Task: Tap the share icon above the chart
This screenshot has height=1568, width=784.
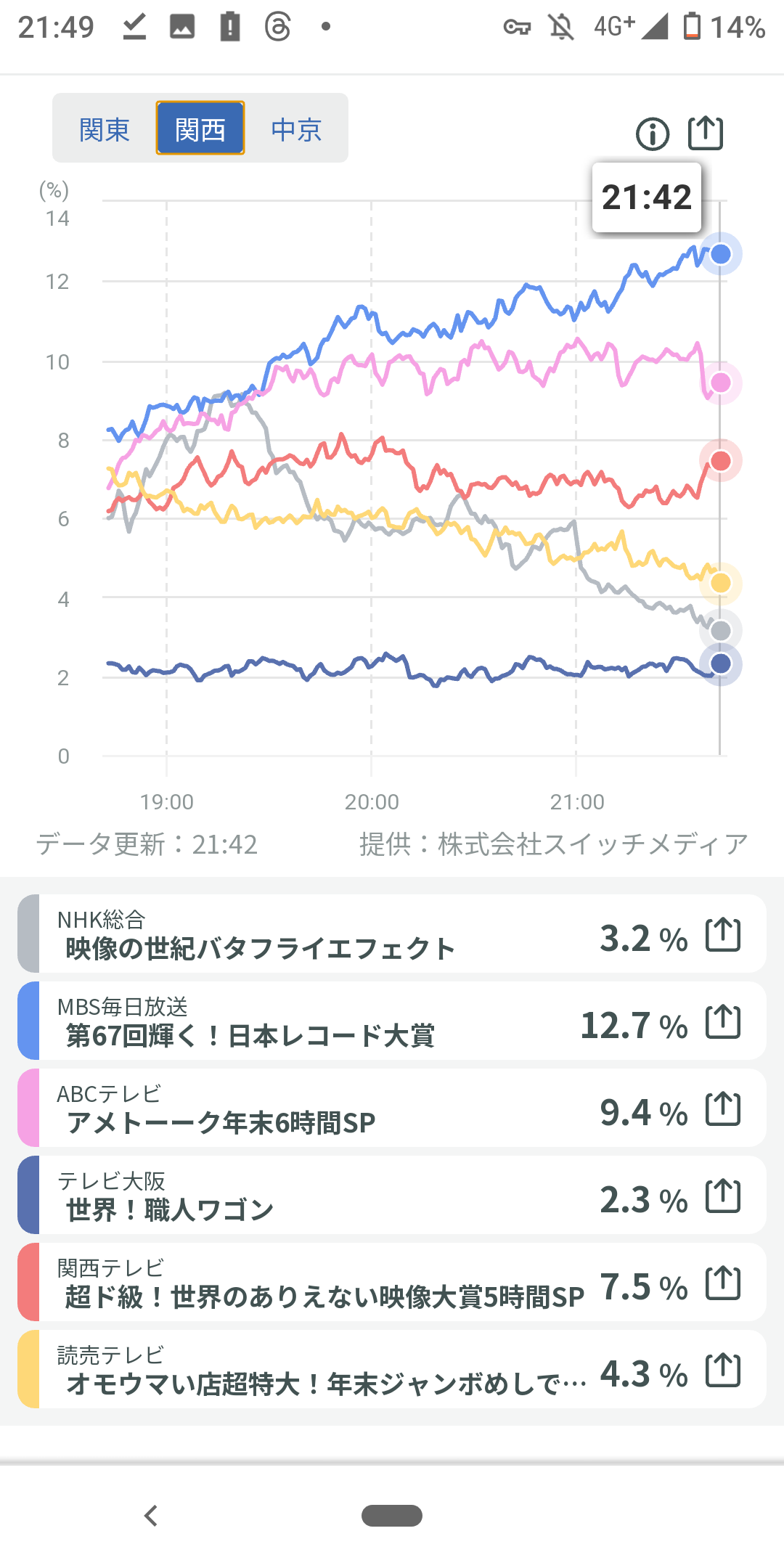Action: coord(705,134)
